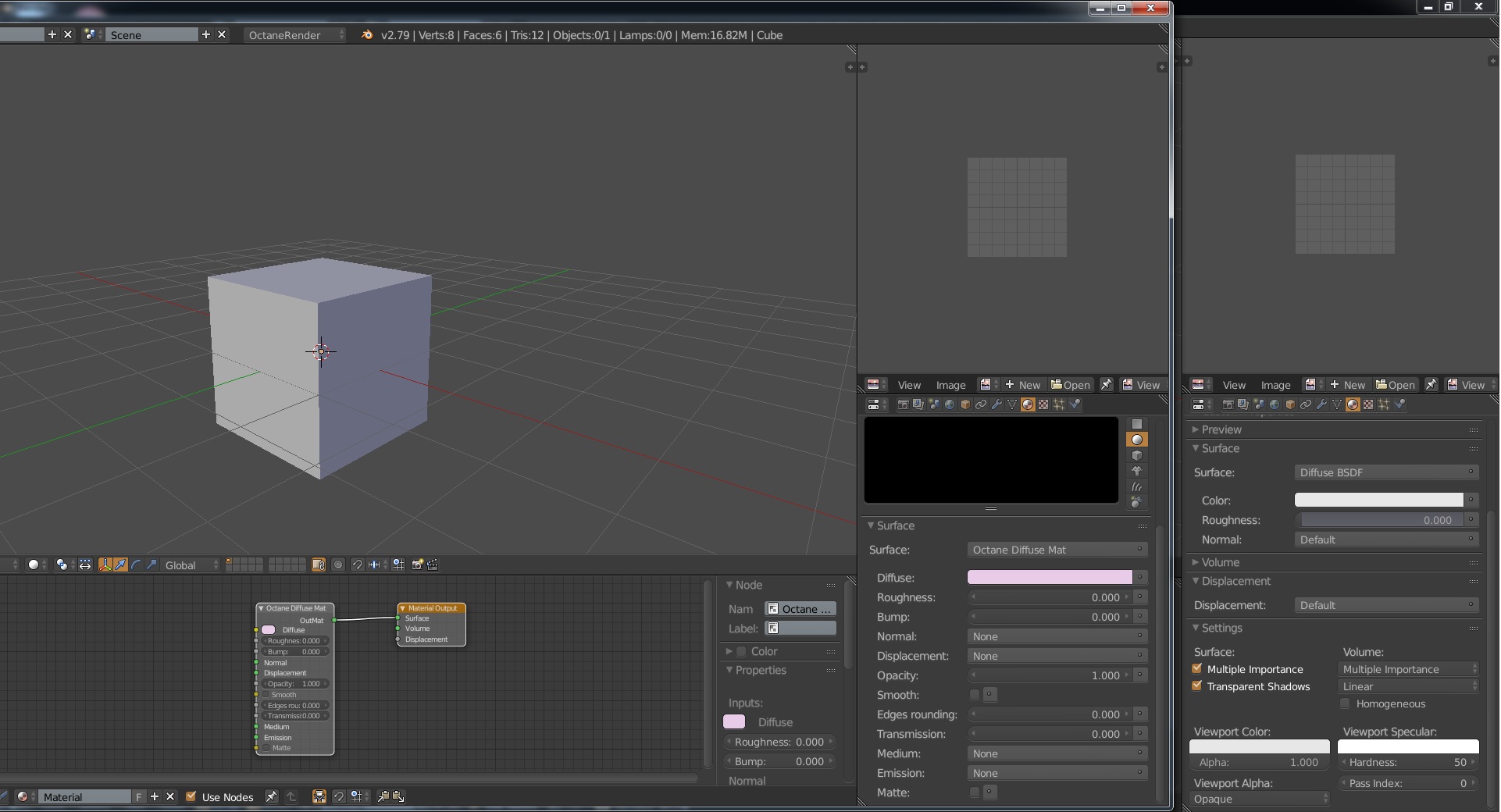The height and width of the screenshot is (812, 1501).
Task: Click node editor copy nodes icon
Action: (x=383, y=796)
